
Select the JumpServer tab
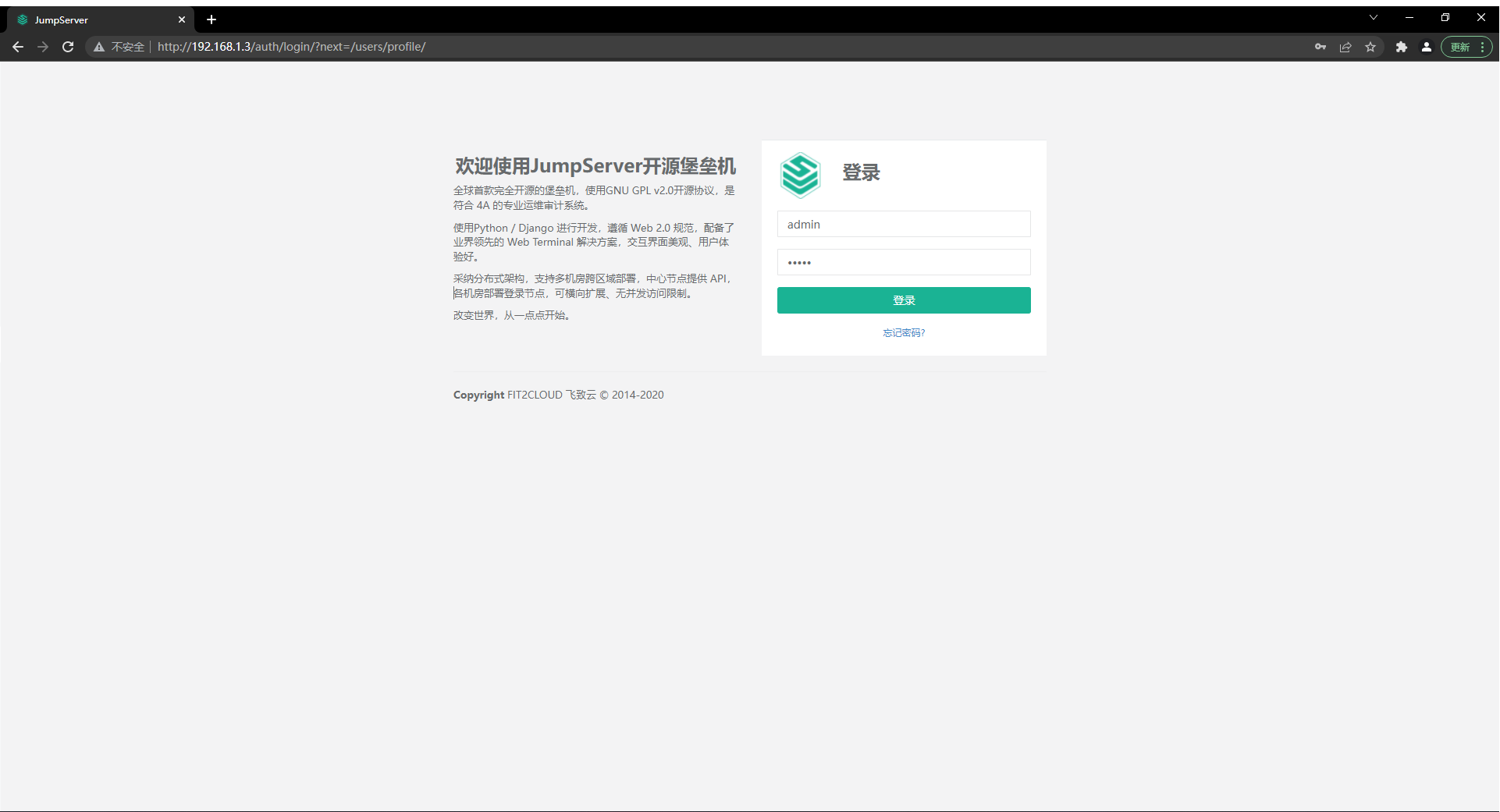[100, 20]
